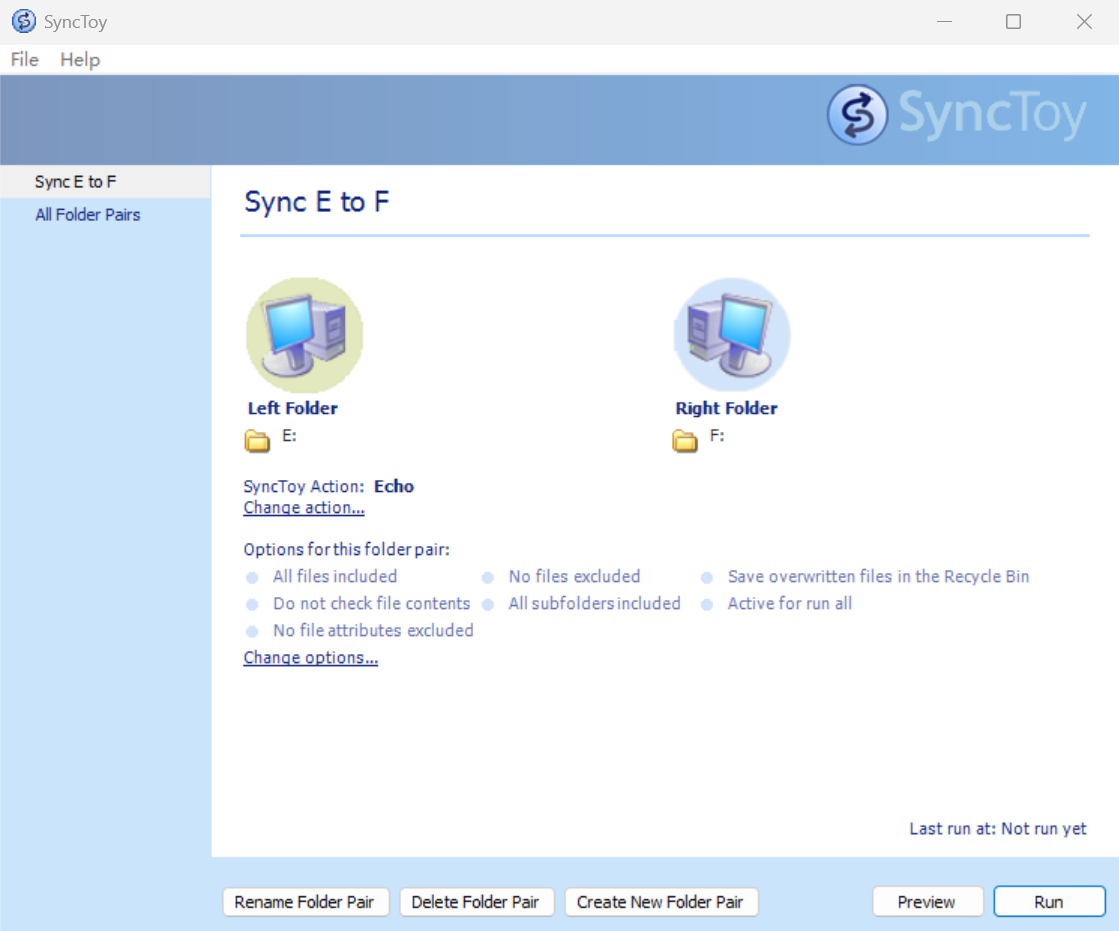Click the Left Folder computer icon
This screenshot has height=931, width=1119.
pyautogui.click(x=304, y=334)
